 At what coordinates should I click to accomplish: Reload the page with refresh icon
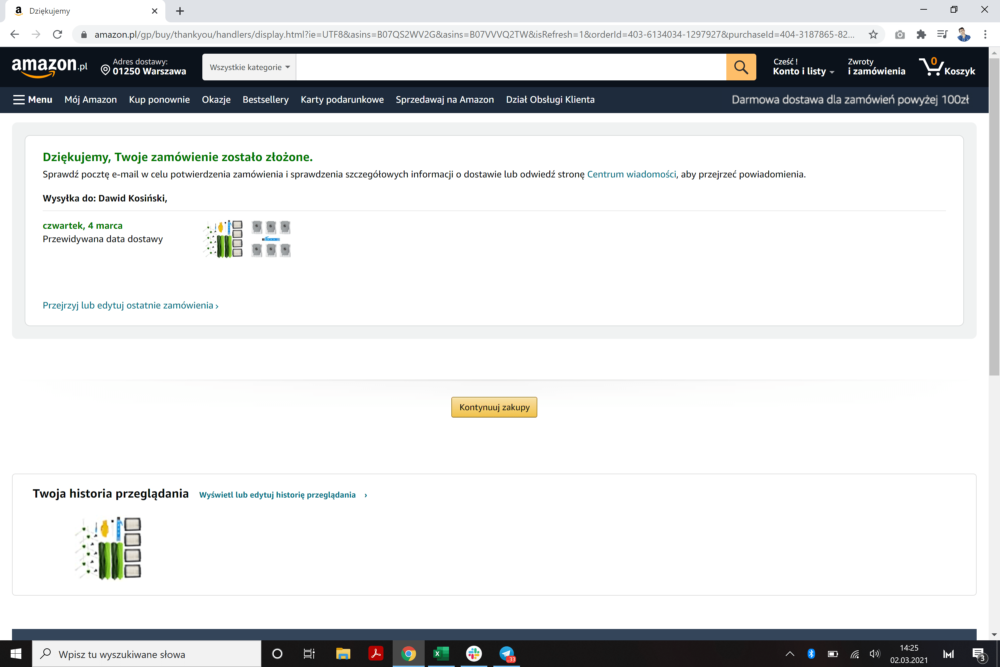pos(57,34)
